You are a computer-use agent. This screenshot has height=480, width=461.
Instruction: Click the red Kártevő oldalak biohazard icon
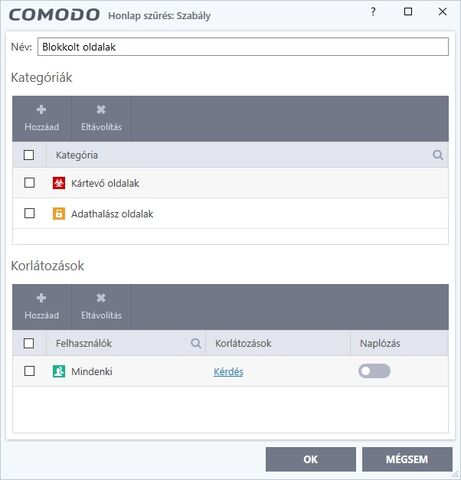pyautogui.click(x=59, y=183)
